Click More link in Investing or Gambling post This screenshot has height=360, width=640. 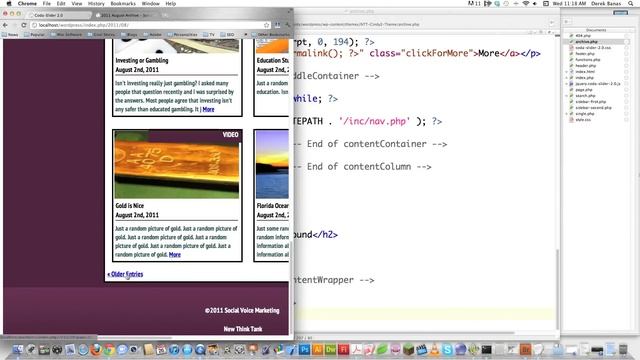tap(208, 109)
